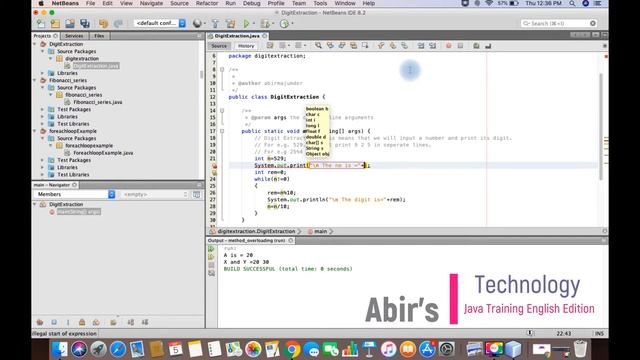The width and height of the screenshot is (640, 360).
Task: Click the Comment lines editor toolbar icon
Action: pos(476,46)
